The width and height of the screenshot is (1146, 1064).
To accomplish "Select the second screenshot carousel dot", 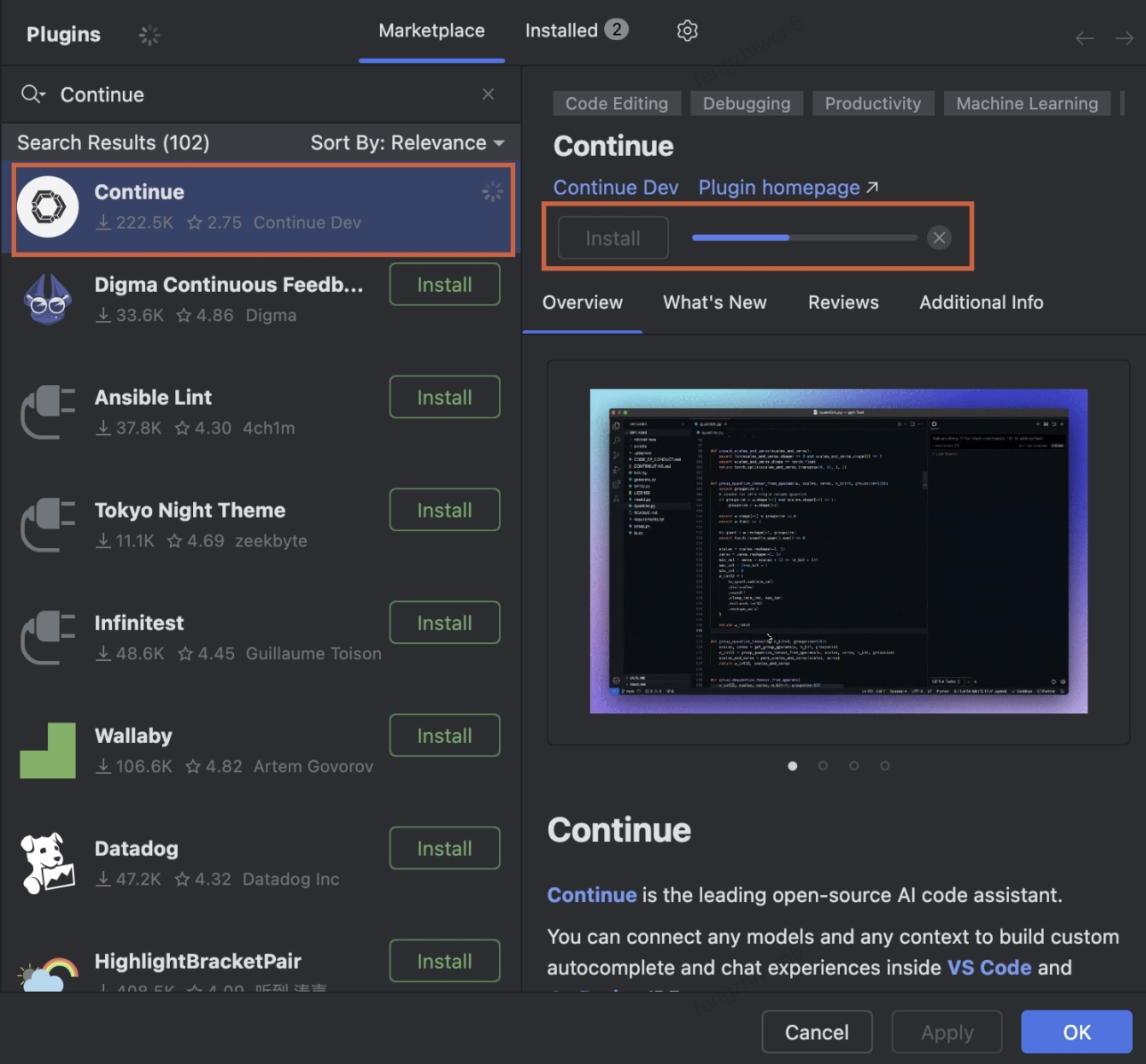I will point(823,765).
